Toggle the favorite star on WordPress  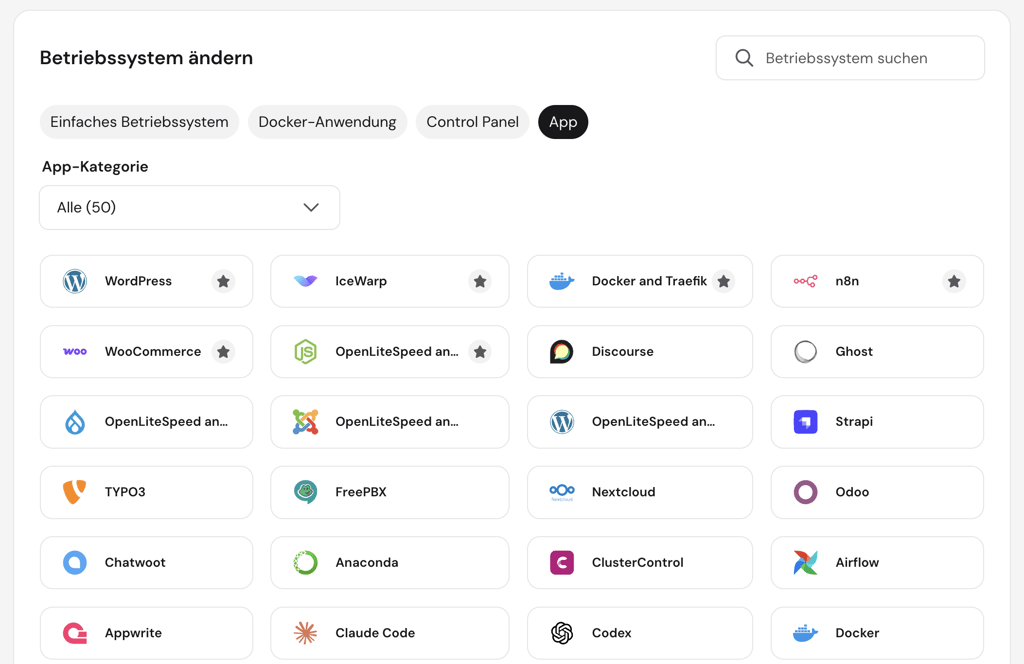point(223,281)
